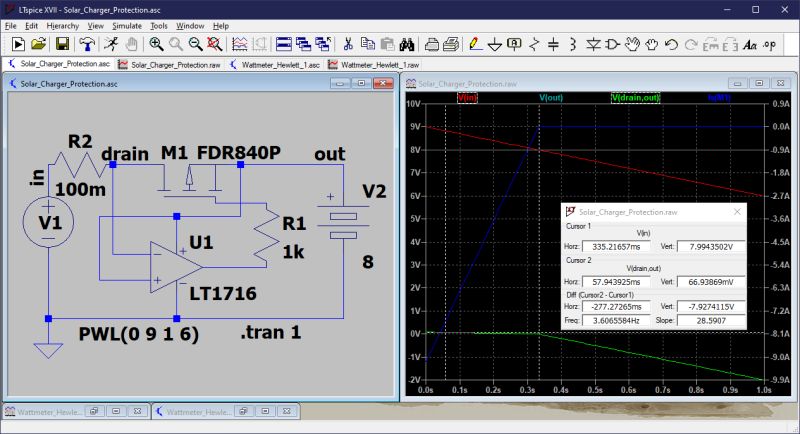Open the Tools menu

(x=159, y=25)
